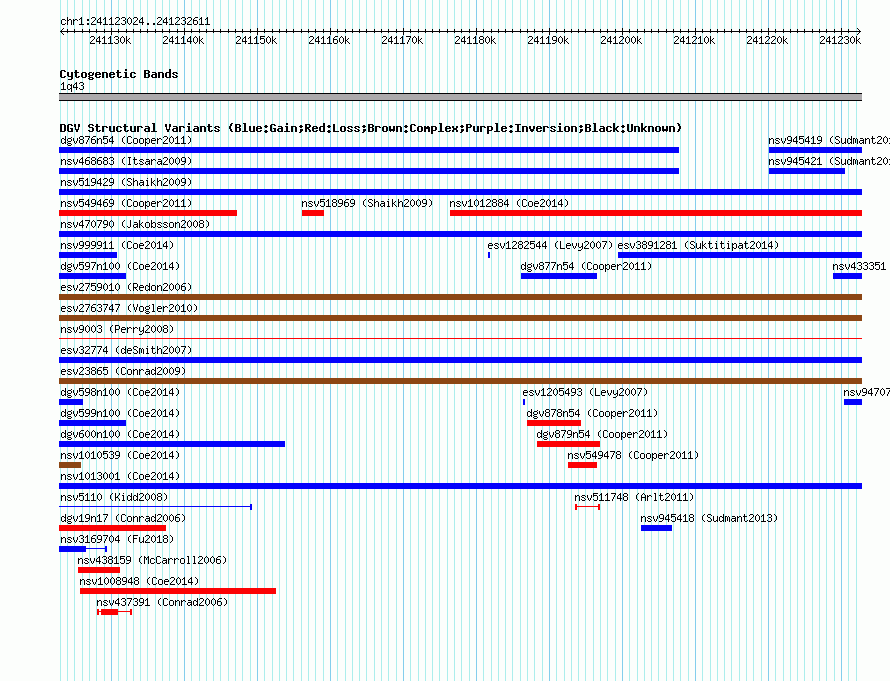
Task: Open nsv519429 (Shaikh2009) variant
Action: (460, 192)
